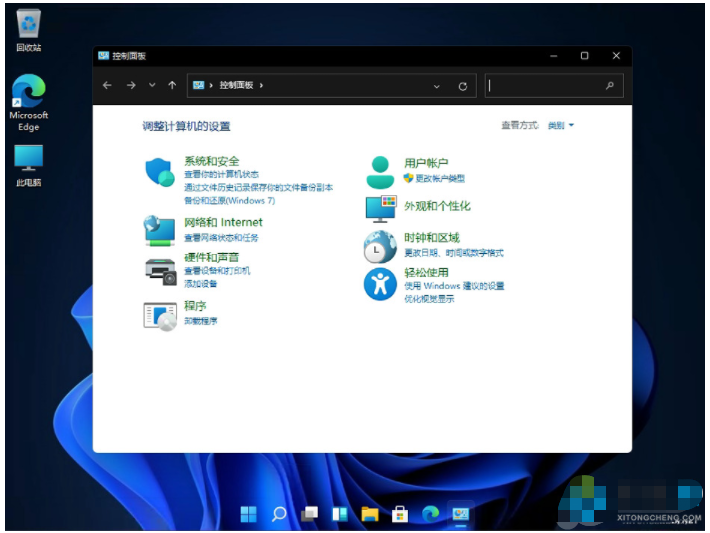The height and width of the screenshot is (533, 710).
Task: Click the 卸载程序 link
Action: point(201,321)
